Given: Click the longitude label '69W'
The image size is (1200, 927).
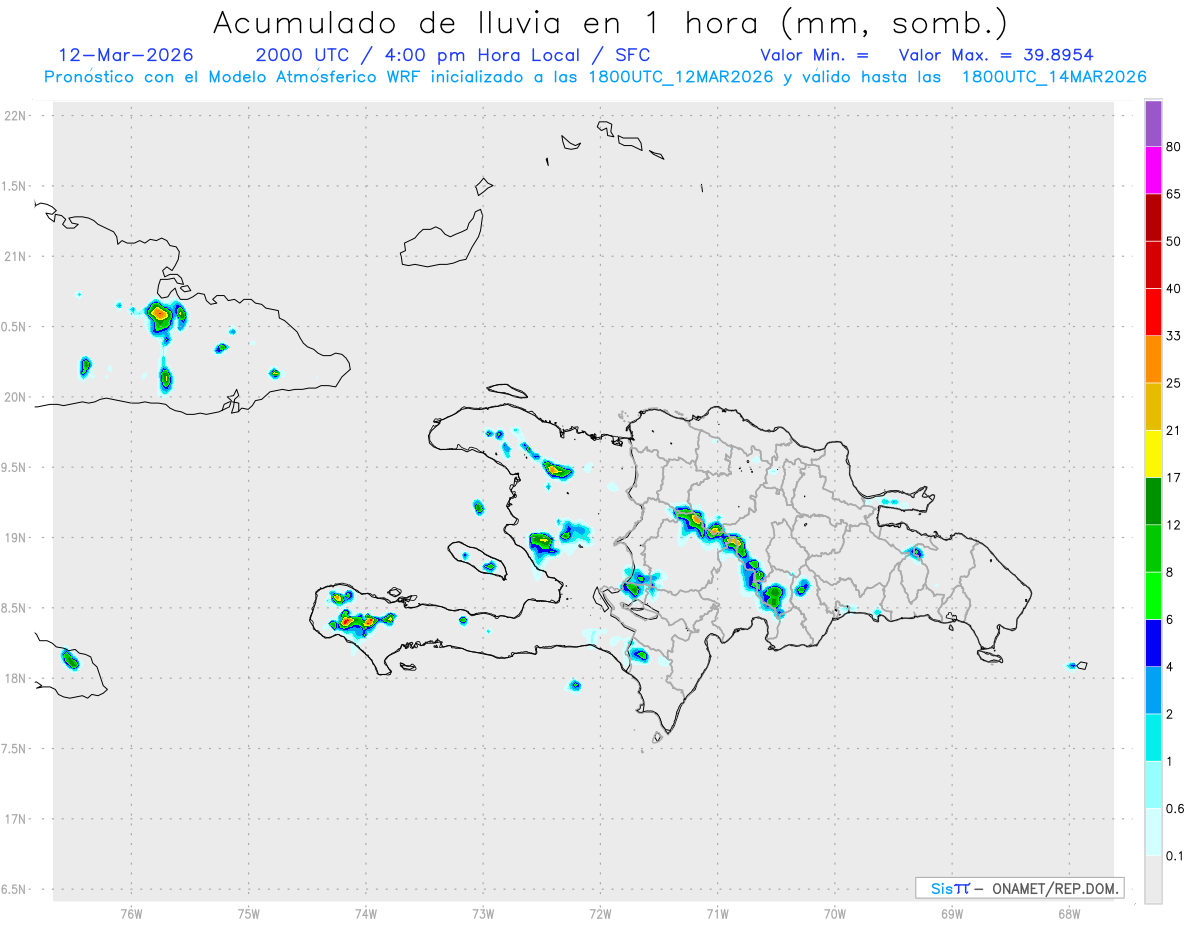Looking at the screenshot, I should 952,914.
